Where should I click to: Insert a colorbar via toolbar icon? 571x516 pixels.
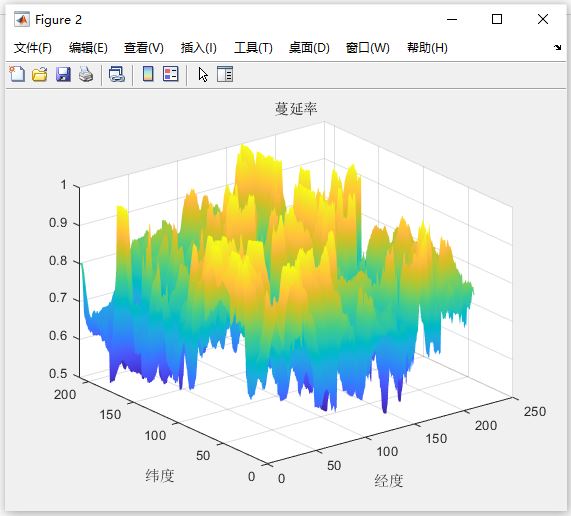point(148,74)
